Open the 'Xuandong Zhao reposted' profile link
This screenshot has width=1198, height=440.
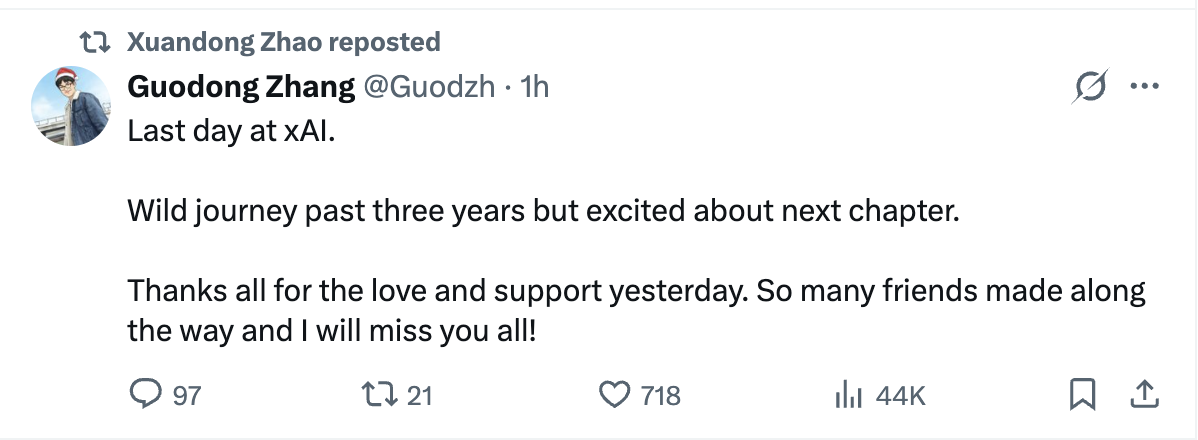[x=284, y=42]
